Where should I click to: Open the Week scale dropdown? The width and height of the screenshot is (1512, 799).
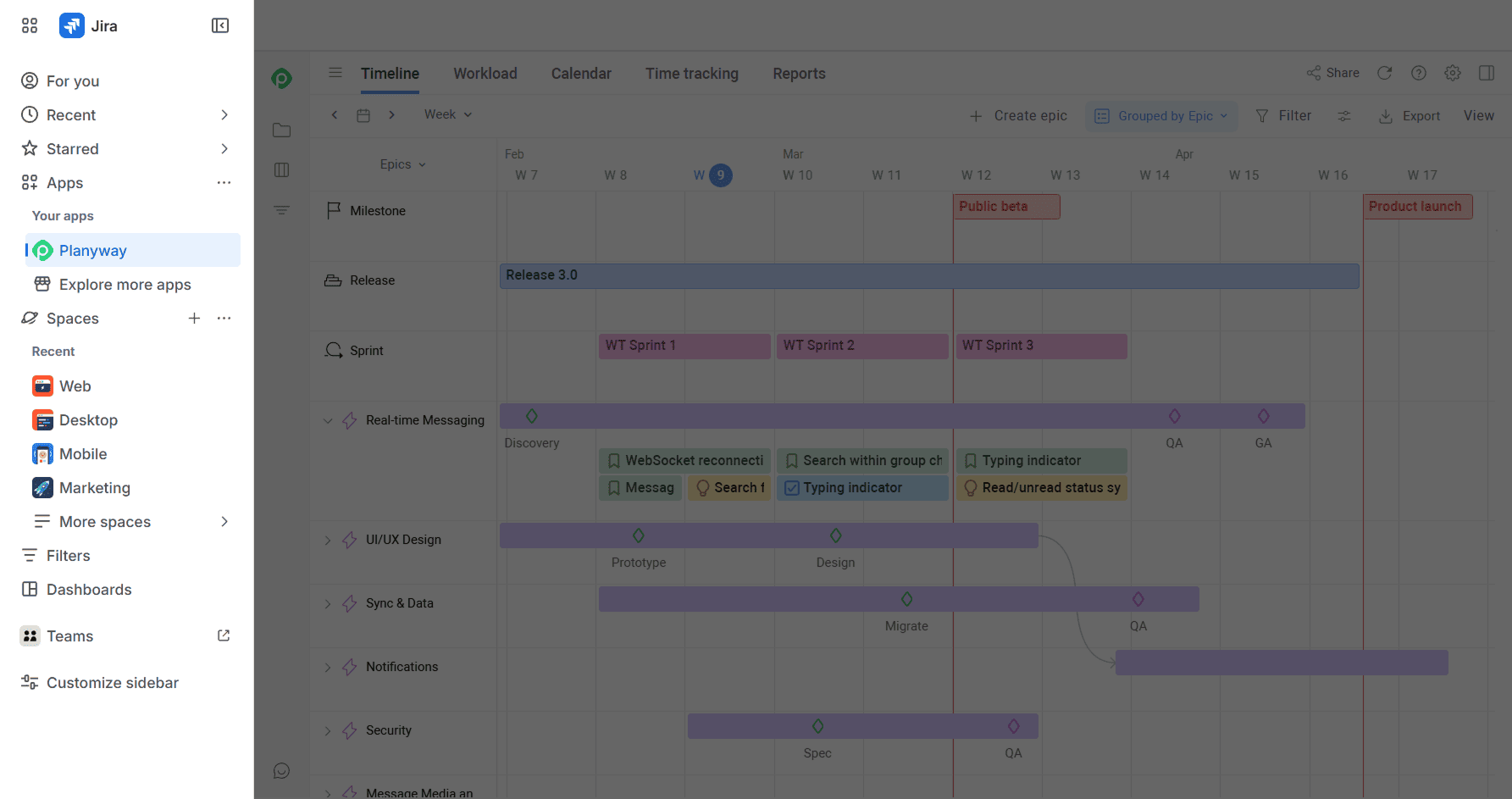pos(448,114)
